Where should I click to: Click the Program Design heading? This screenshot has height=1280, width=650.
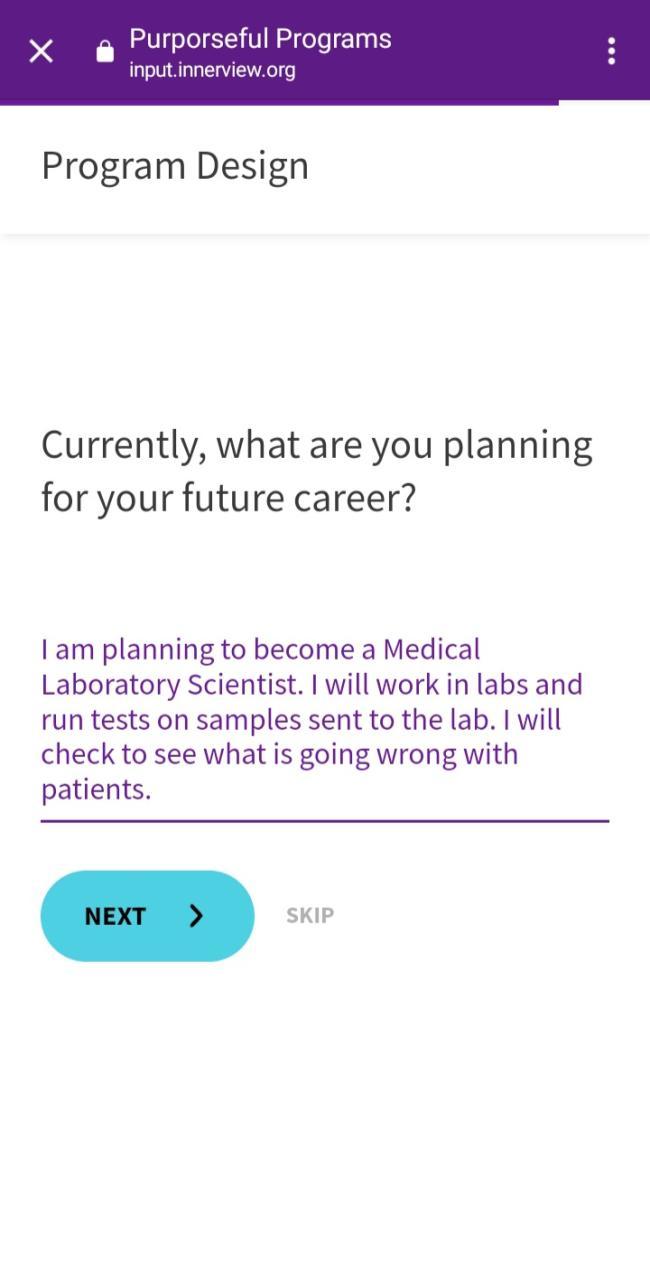pyautogui.click(x=175, y=166)
